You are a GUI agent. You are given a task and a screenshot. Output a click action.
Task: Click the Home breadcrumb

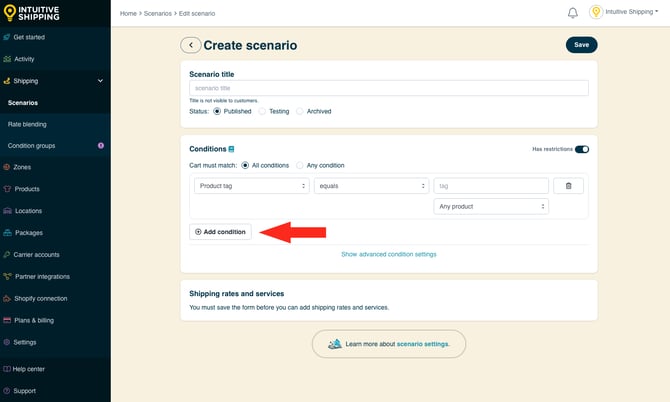coord(128,14)
